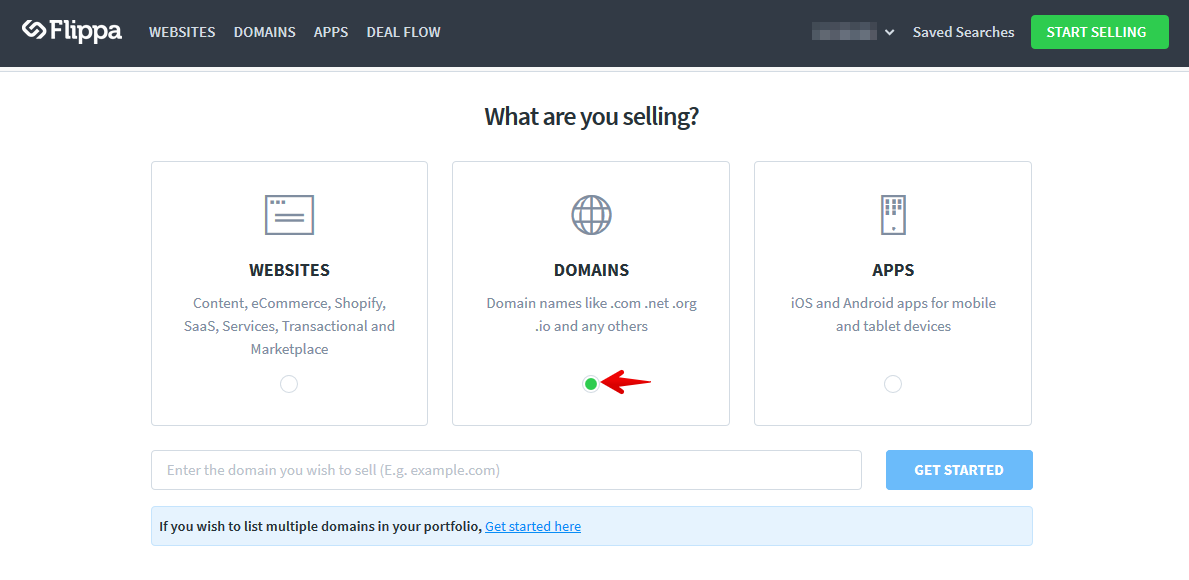Click the DOMAINS card heading
1189x580 pixels.
591,270
